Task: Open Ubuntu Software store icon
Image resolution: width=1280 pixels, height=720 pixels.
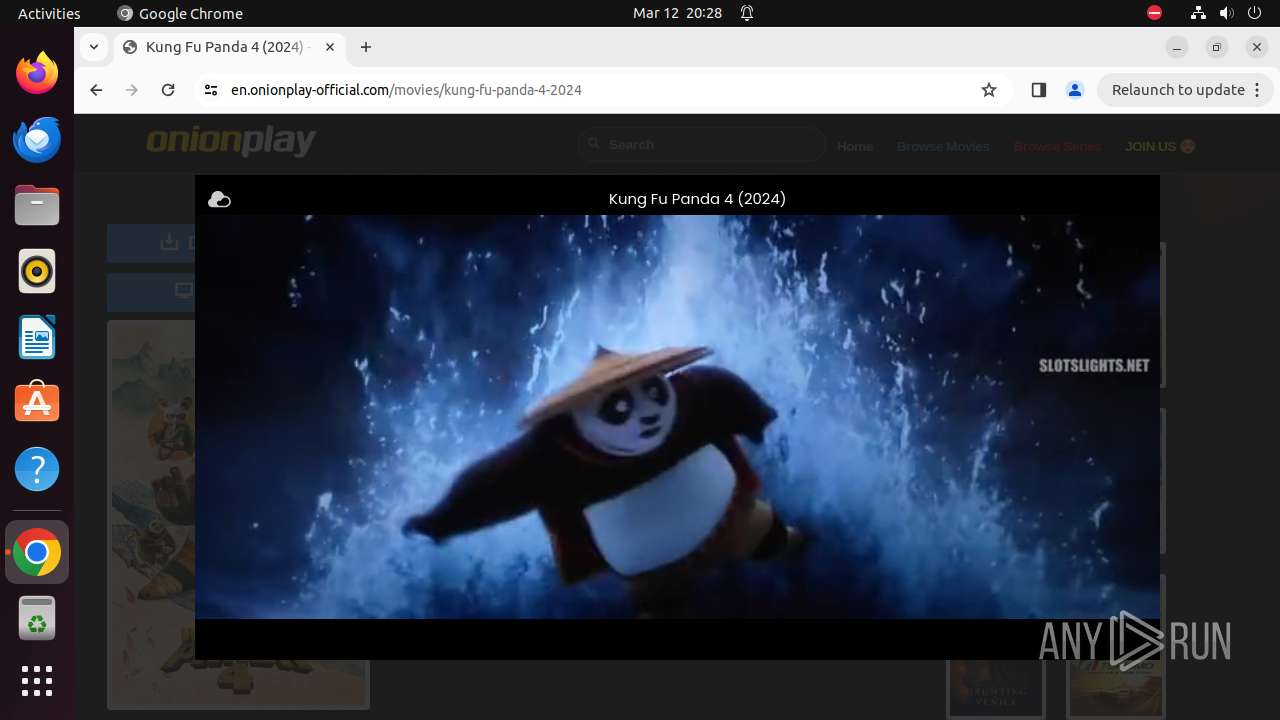Action: (37, 403)
